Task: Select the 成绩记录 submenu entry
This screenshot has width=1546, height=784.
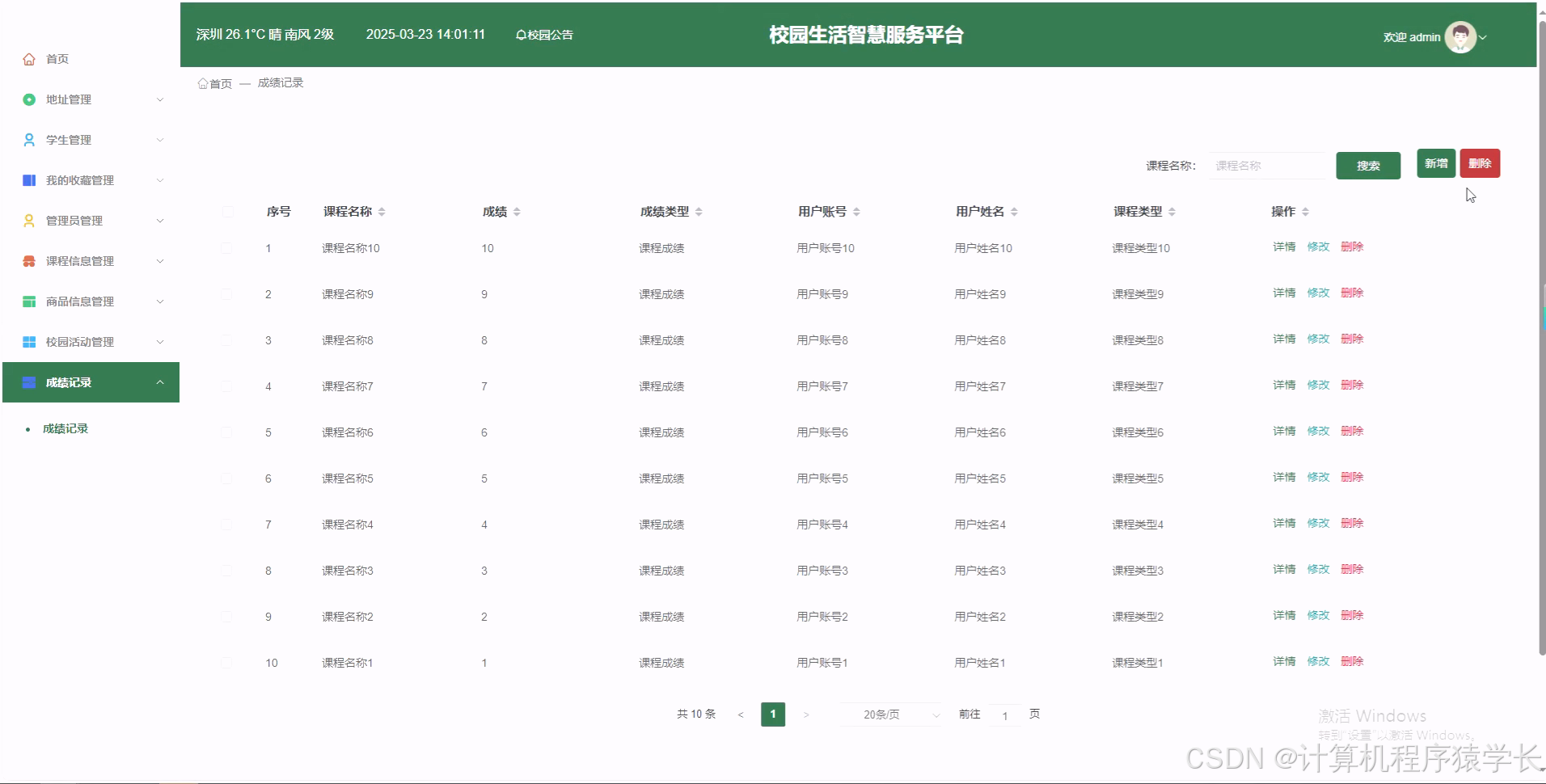Action: (x=65, y=428)
